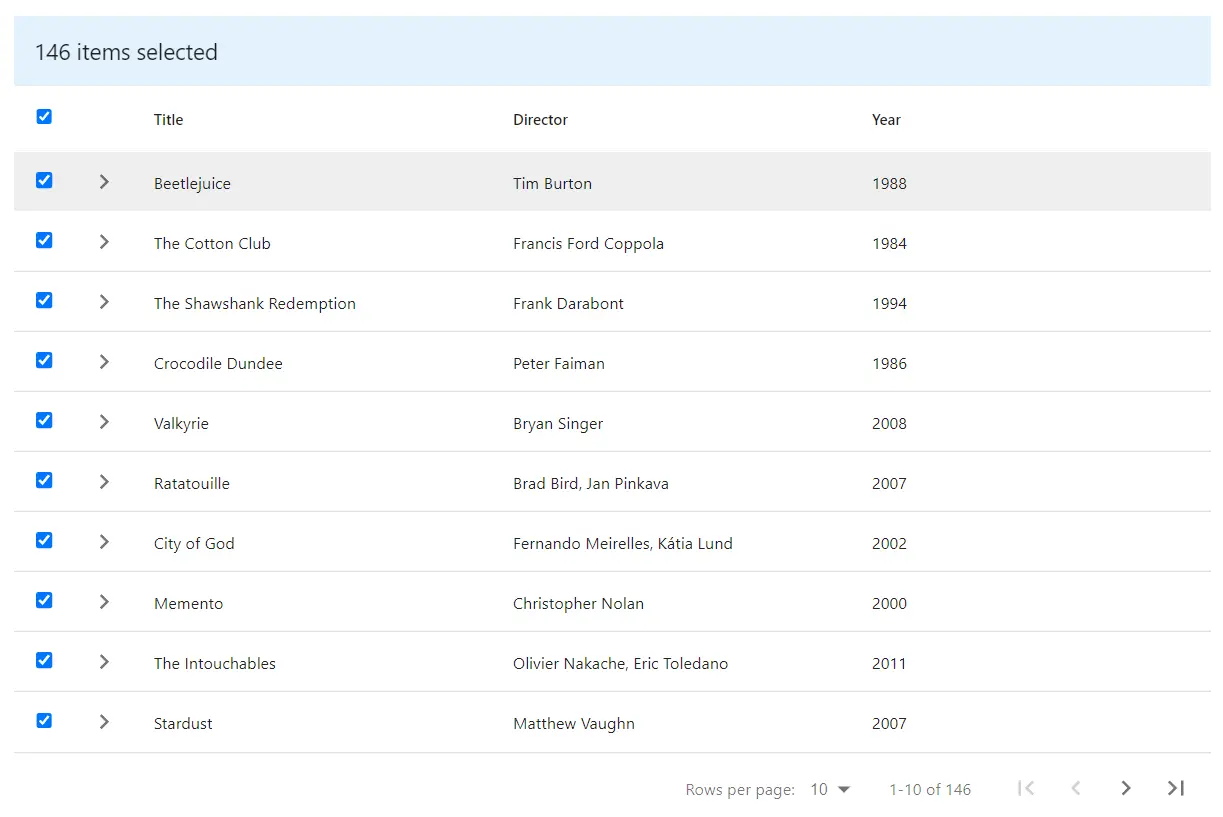This screenshot has width=1223, height=817.
Task: Uncheck the Stardust row checkbox
Action: 44,720
